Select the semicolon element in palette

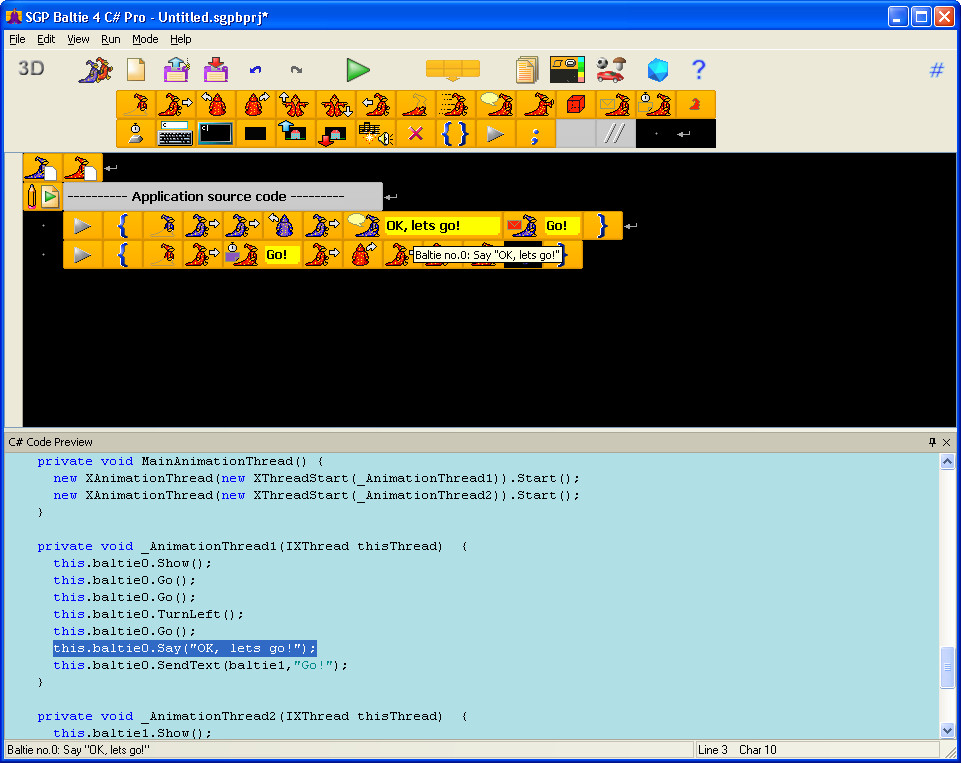534,134
